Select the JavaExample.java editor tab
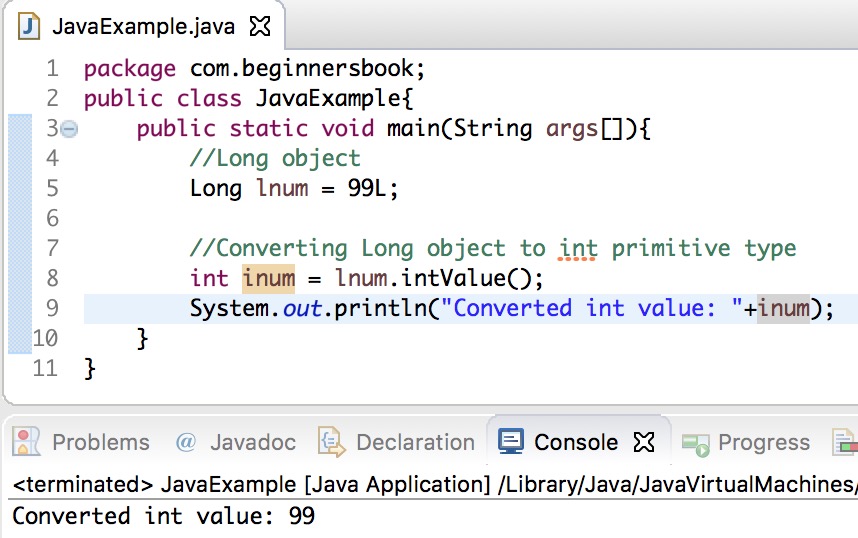858x538 pixels. tap(143, 26)
